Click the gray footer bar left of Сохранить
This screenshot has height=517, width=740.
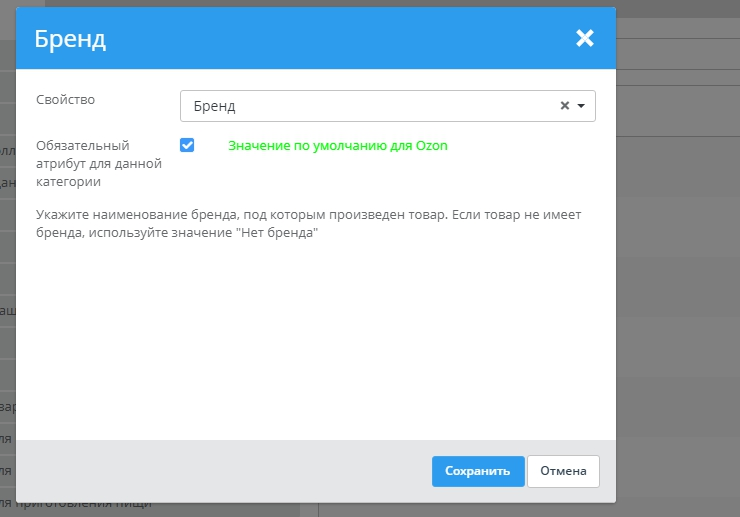[220, 471]
